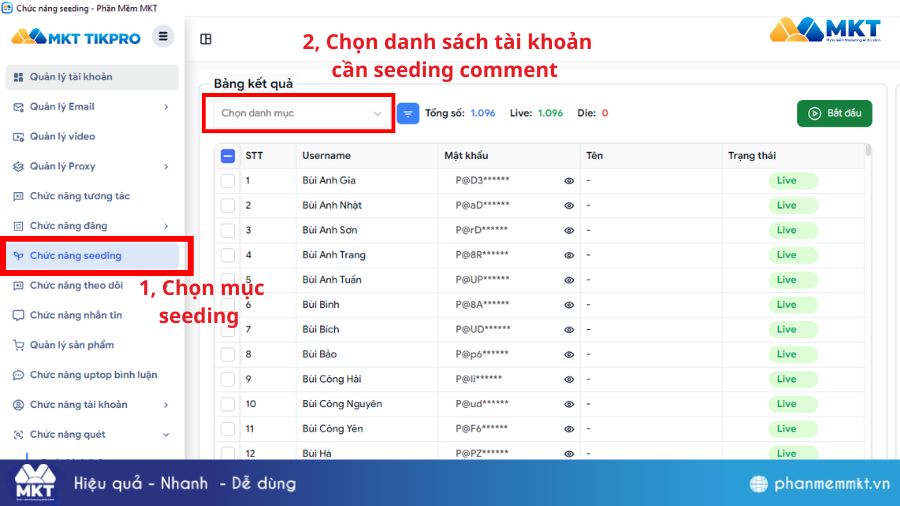Check the box for Bùi Anh Nhật

[x=228, y=205]
